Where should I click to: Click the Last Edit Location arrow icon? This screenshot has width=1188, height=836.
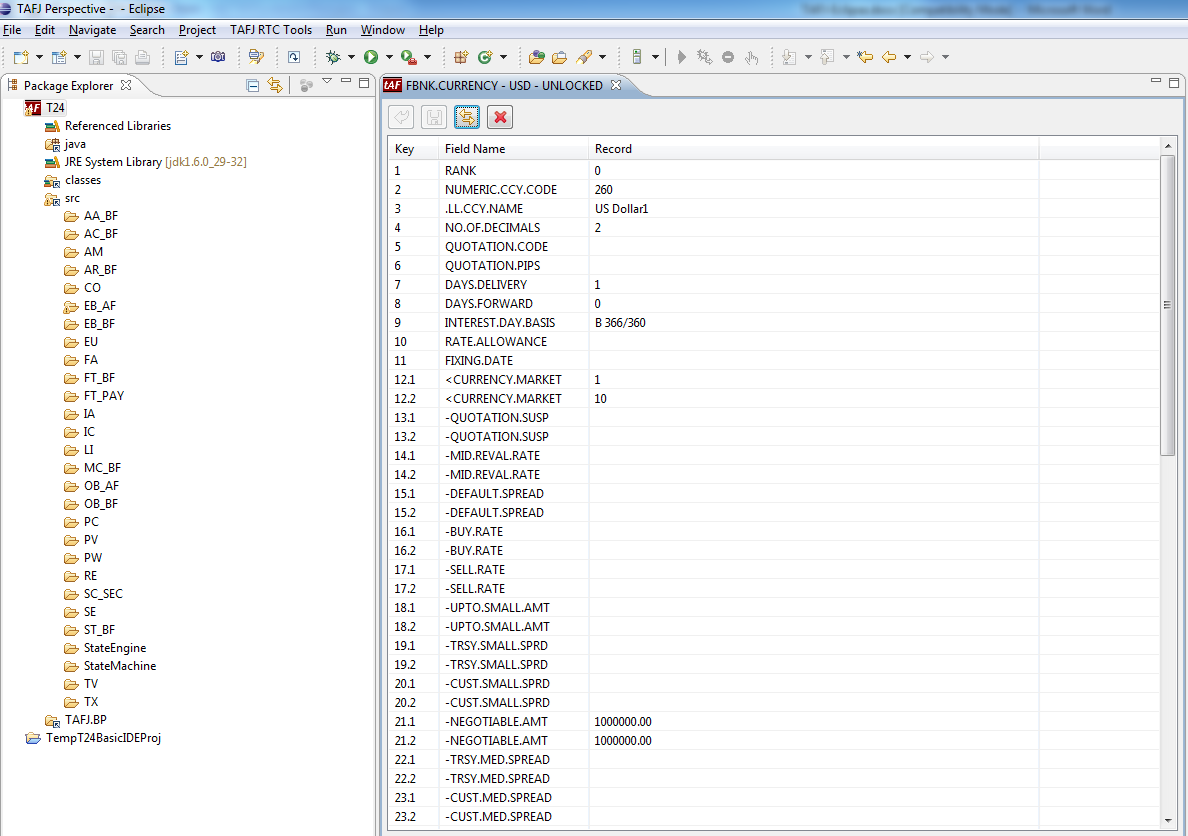click(x=865, y=57)
